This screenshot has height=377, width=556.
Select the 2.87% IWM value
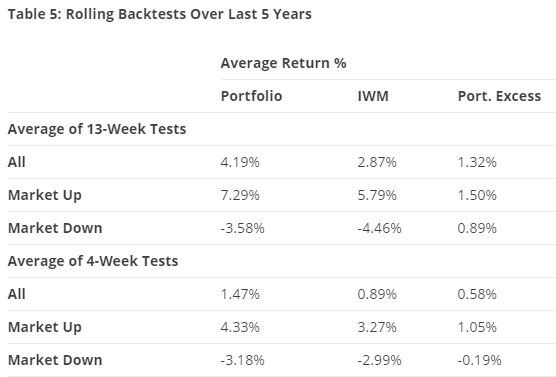377,162
